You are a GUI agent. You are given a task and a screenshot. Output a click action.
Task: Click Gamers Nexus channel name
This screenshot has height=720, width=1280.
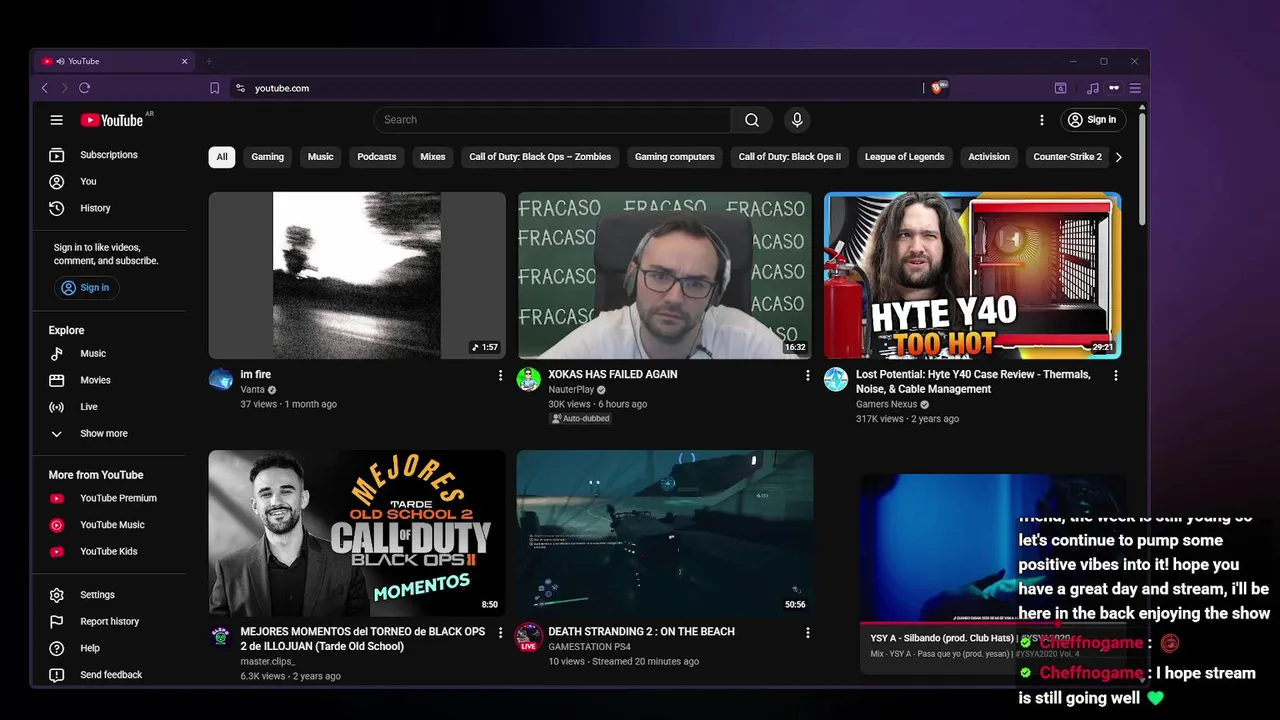click(886, 404)
